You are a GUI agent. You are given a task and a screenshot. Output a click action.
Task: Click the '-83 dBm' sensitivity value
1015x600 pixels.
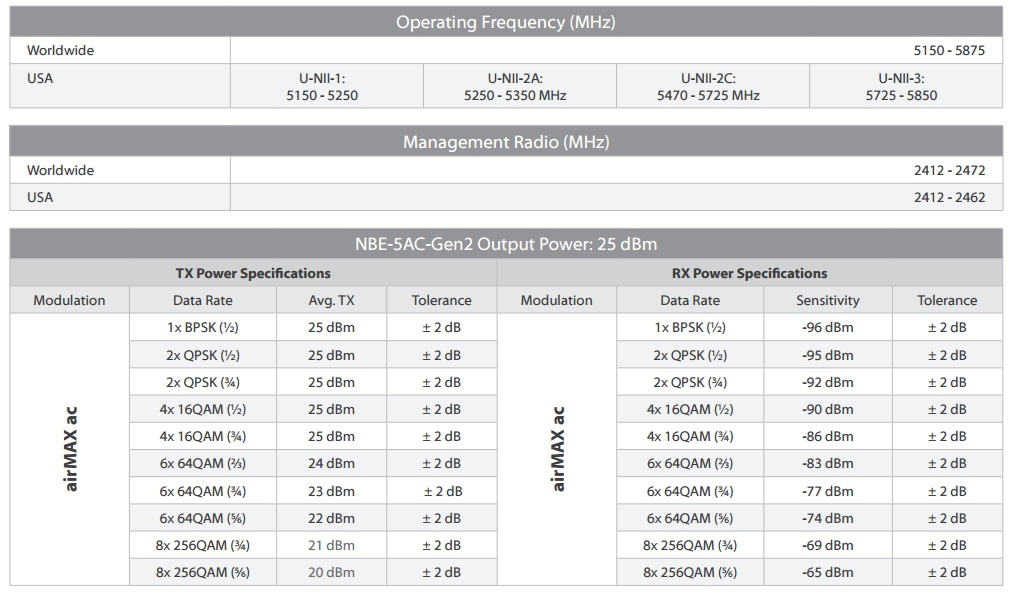tap(828, 463)
